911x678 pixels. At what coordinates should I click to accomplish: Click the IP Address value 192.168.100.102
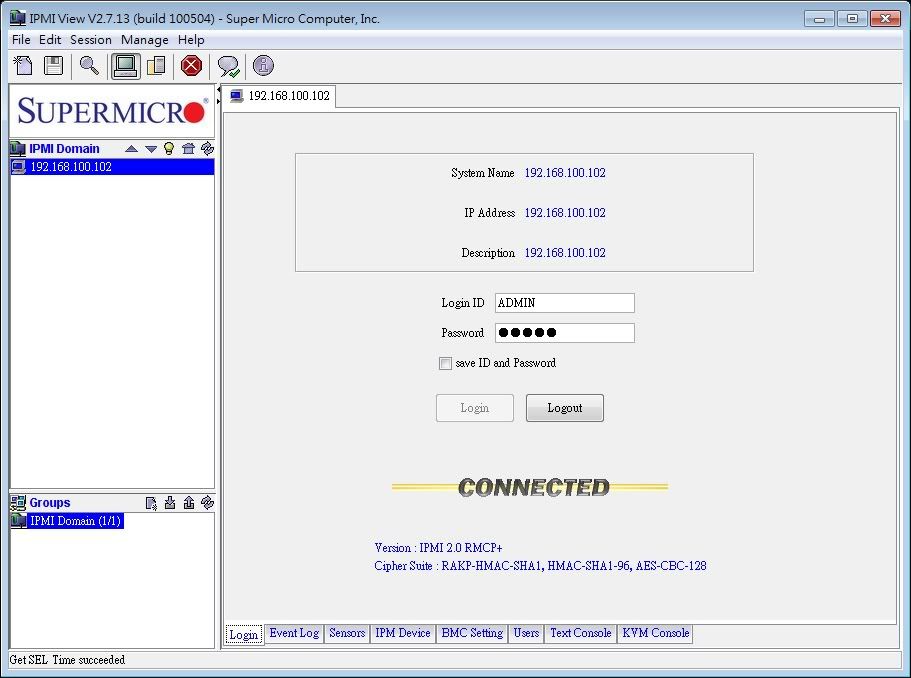[x=565, y=213]
